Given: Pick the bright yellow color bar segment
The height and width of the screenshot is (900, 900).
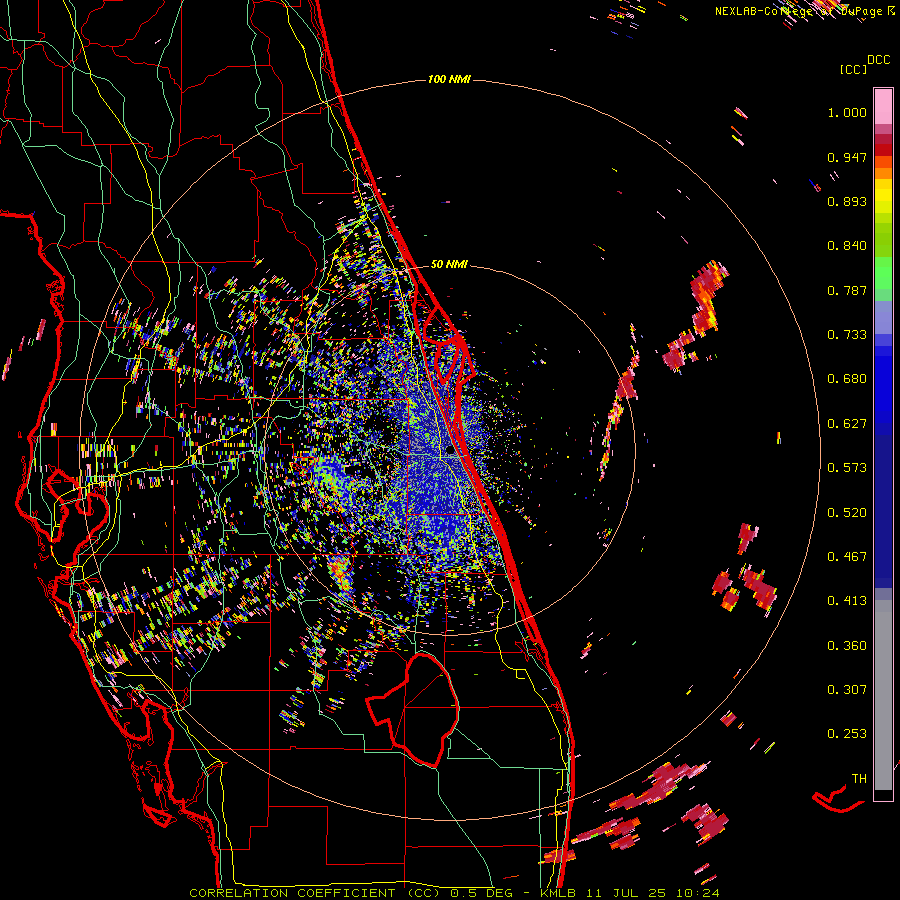Looking at the screenshot, I should coord(883,197).
